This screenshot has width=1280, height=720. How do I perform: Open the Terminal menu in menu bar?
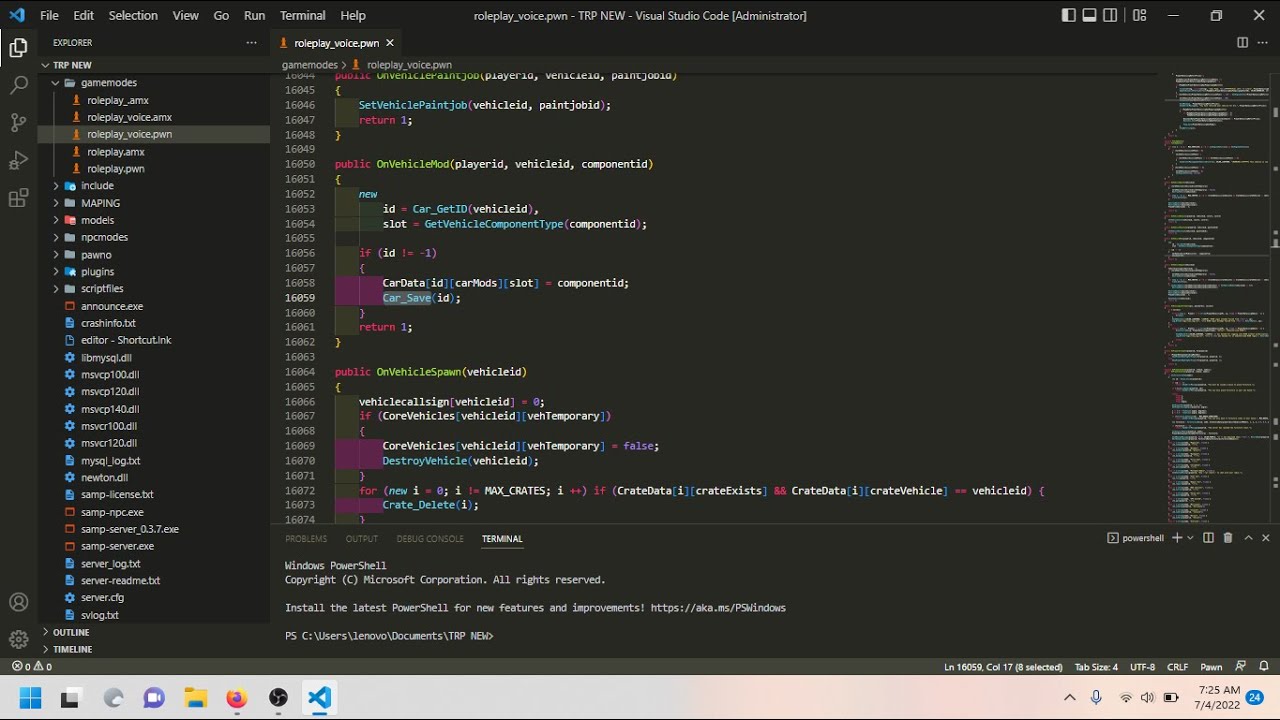302,15
